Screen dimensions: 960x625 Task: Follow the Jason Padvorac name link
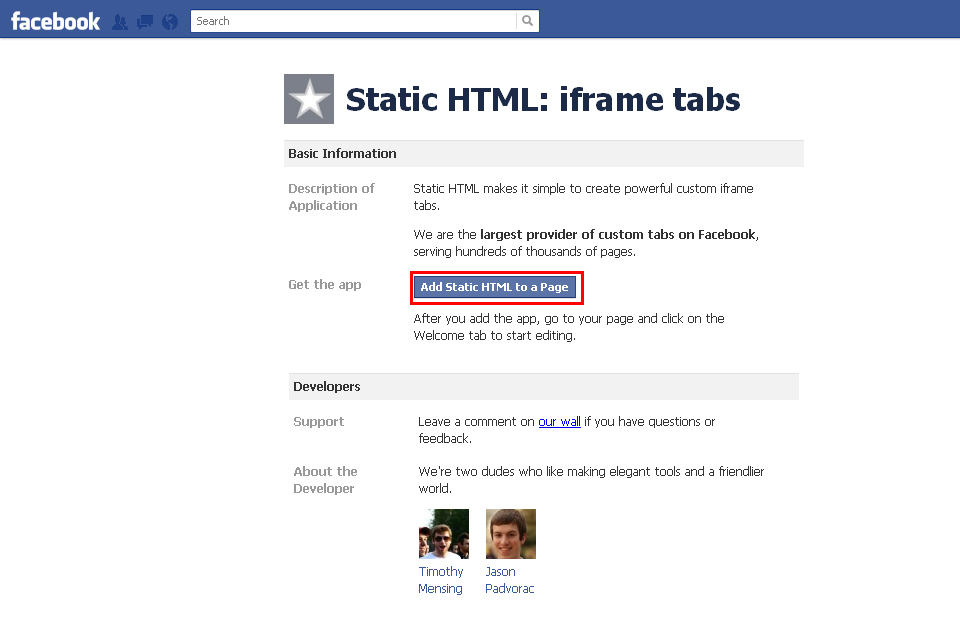click(x=509, y=580)
